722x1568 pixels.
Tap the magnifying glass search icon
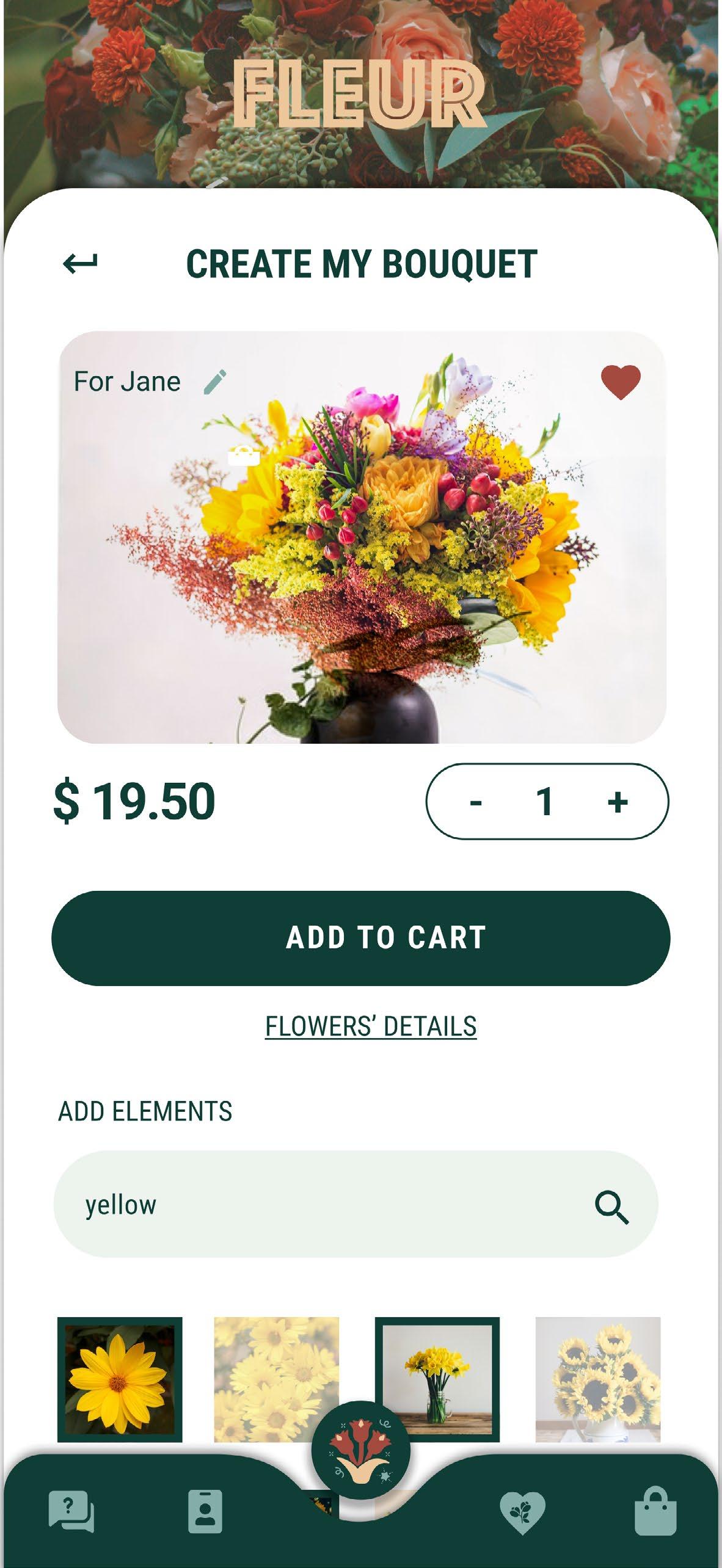pyautogui.click(x=611, y=1207)
